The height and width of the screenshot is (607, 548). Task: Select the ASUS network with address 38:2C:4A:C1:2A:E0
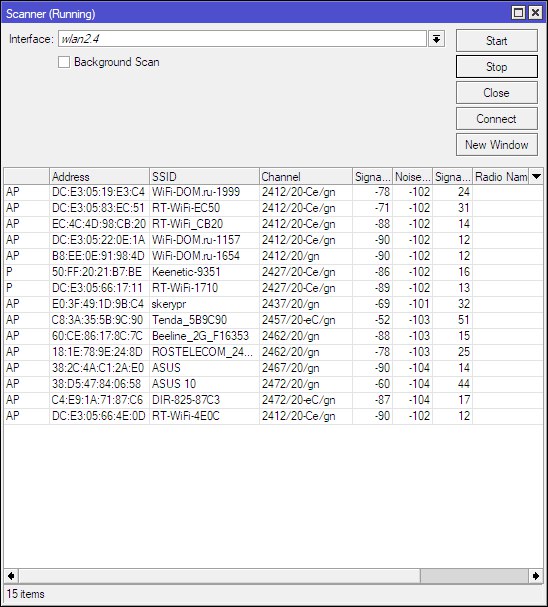tap(274, 368)
